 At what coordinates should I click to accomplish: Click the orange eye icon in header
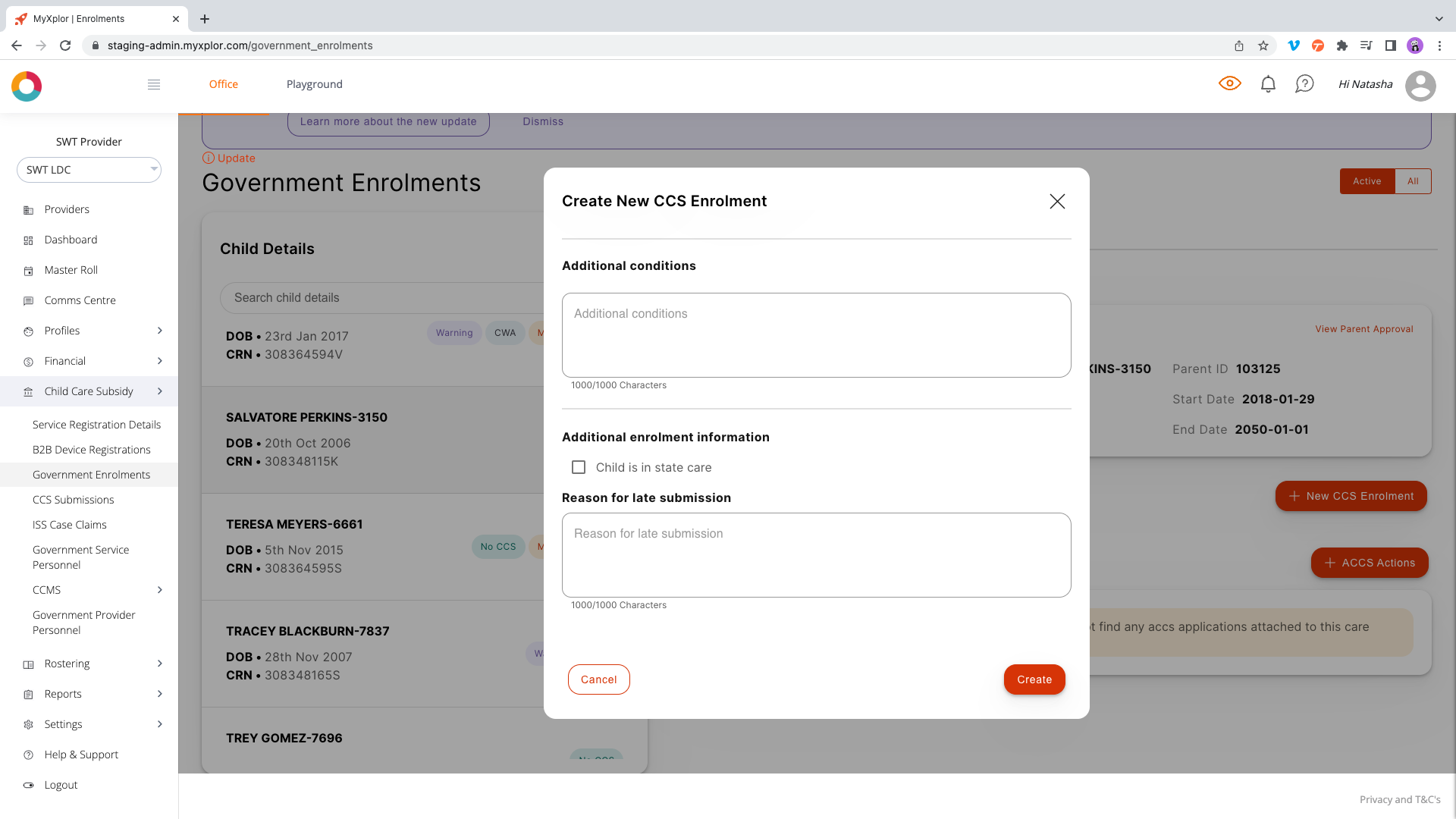pos(1229,83)
